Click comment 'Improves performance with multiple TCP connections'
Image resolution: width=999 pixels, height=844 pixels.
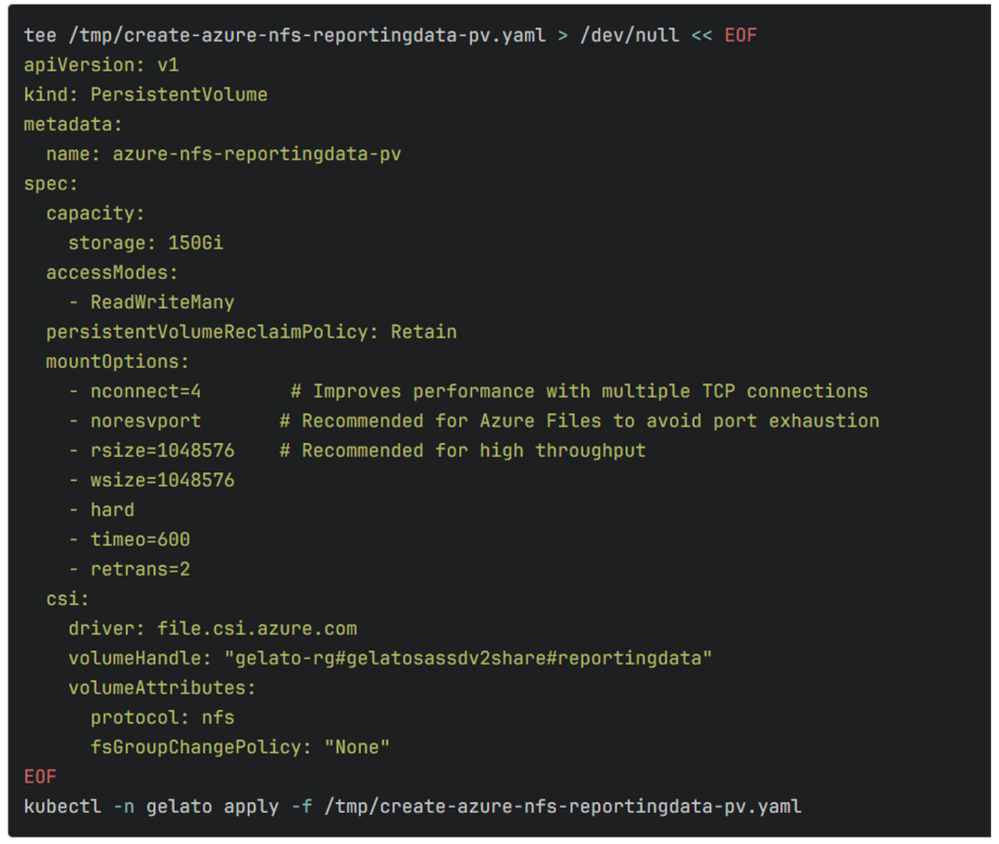point(579,391)
